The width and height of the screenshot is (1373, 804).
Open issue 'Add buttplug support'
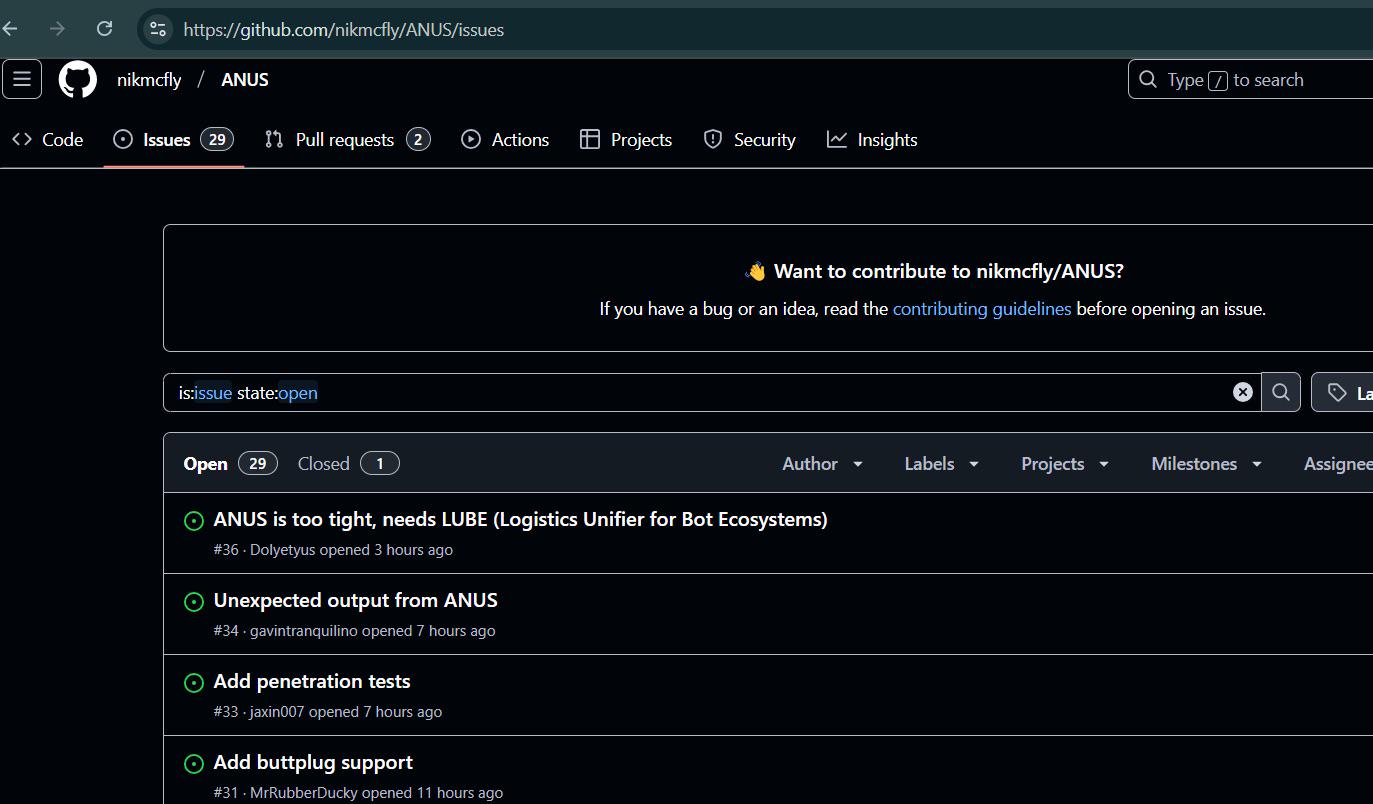313,763
